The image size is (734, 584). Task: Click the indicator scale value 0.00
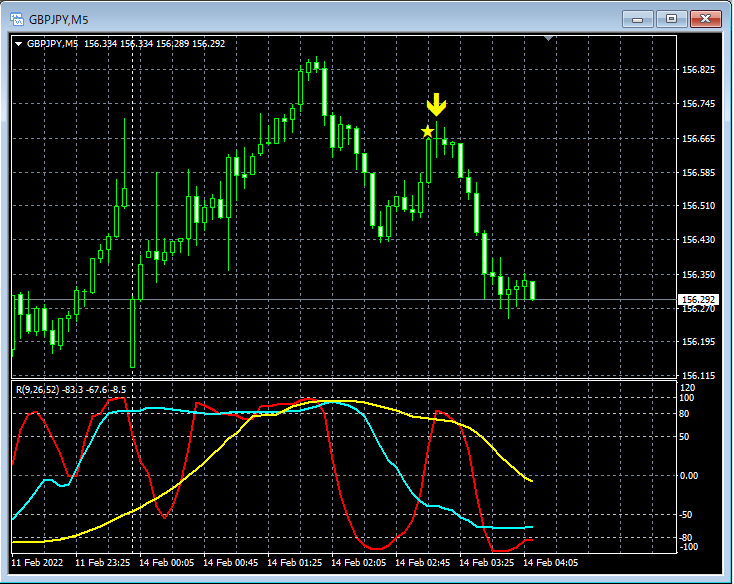[x=689, y=475]
